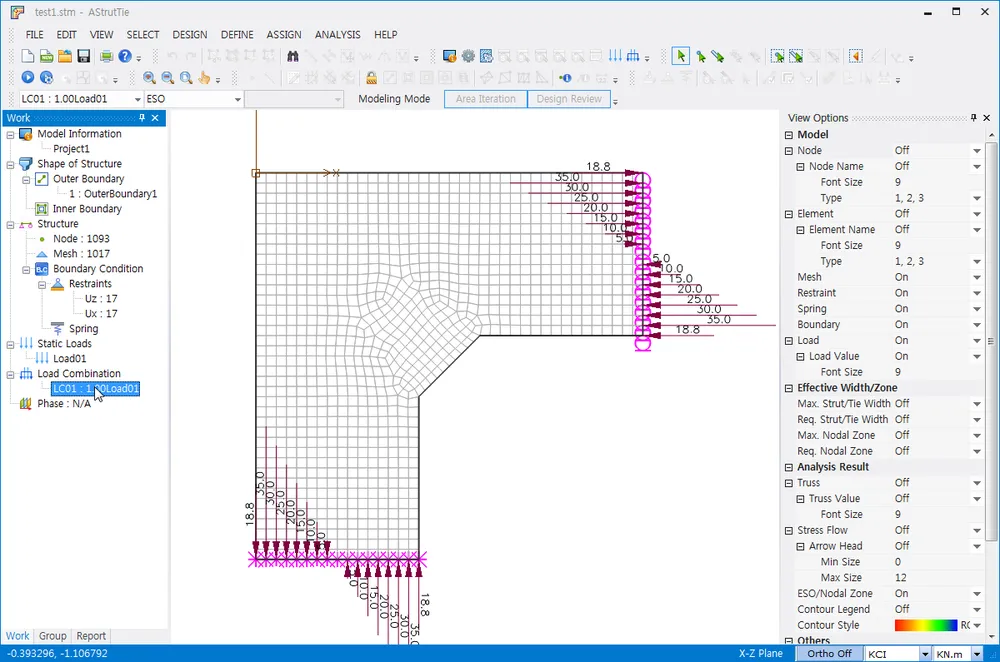The width and height of the screenshot is (1000, 662).
Task: Click the Contour Style color gradient
Action: (x=925, y=626)
